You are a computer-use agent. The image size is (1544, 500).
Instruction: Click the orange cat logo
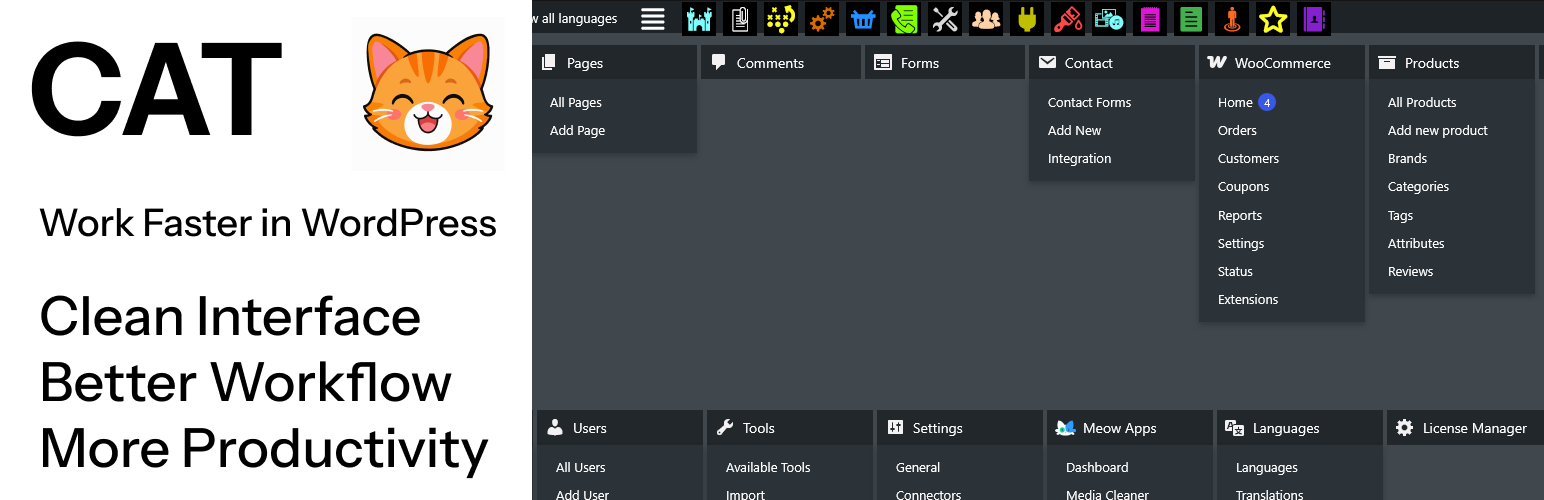(x=428, y=93)
